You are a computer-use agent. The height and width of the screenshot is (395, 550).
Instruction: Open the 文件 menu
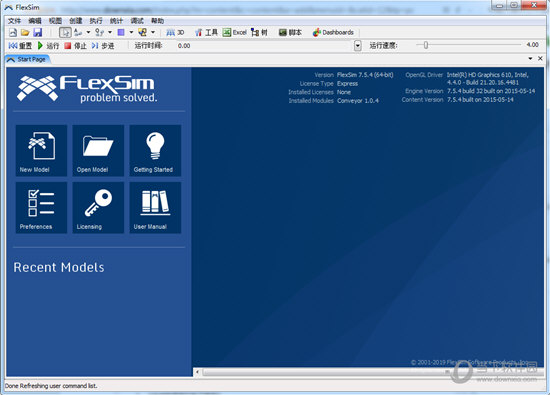click(14, 21)
